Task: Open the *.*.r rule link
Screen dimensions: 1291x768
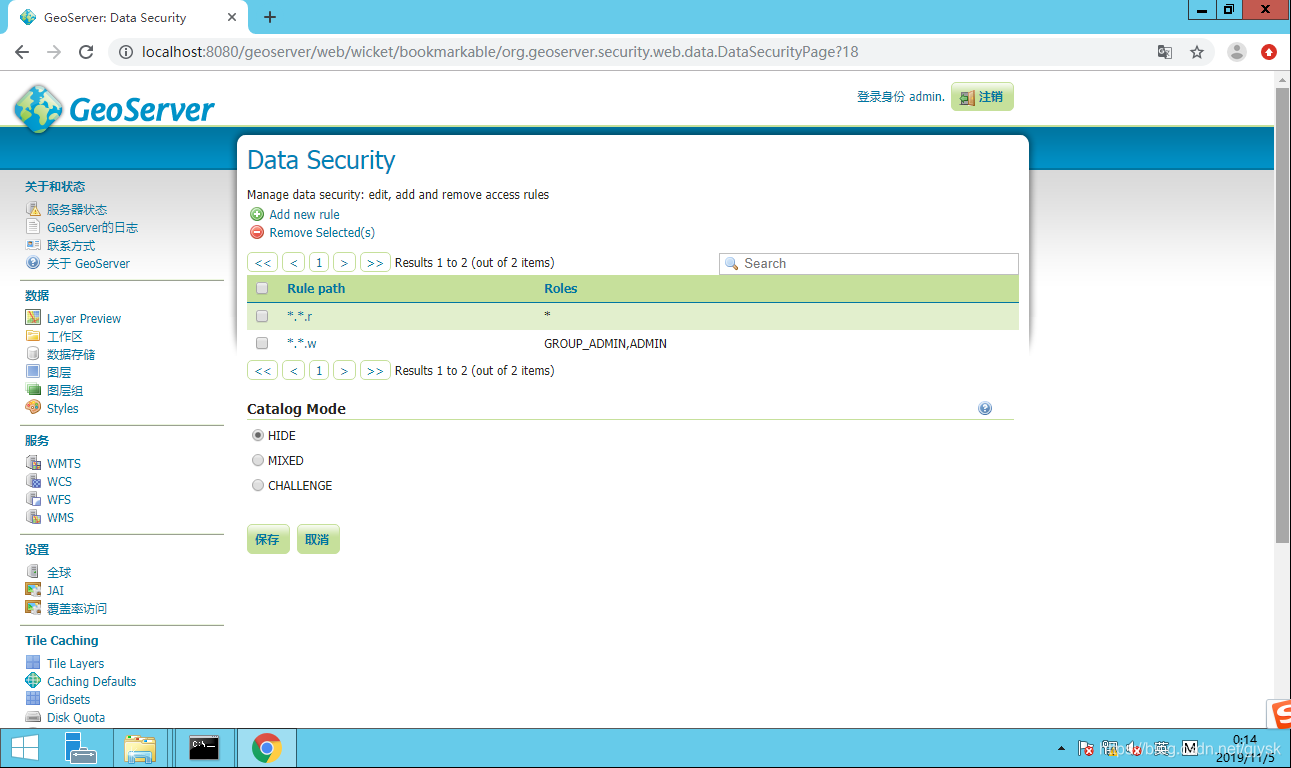Action: pyautogui.click(x=300, y=316)
